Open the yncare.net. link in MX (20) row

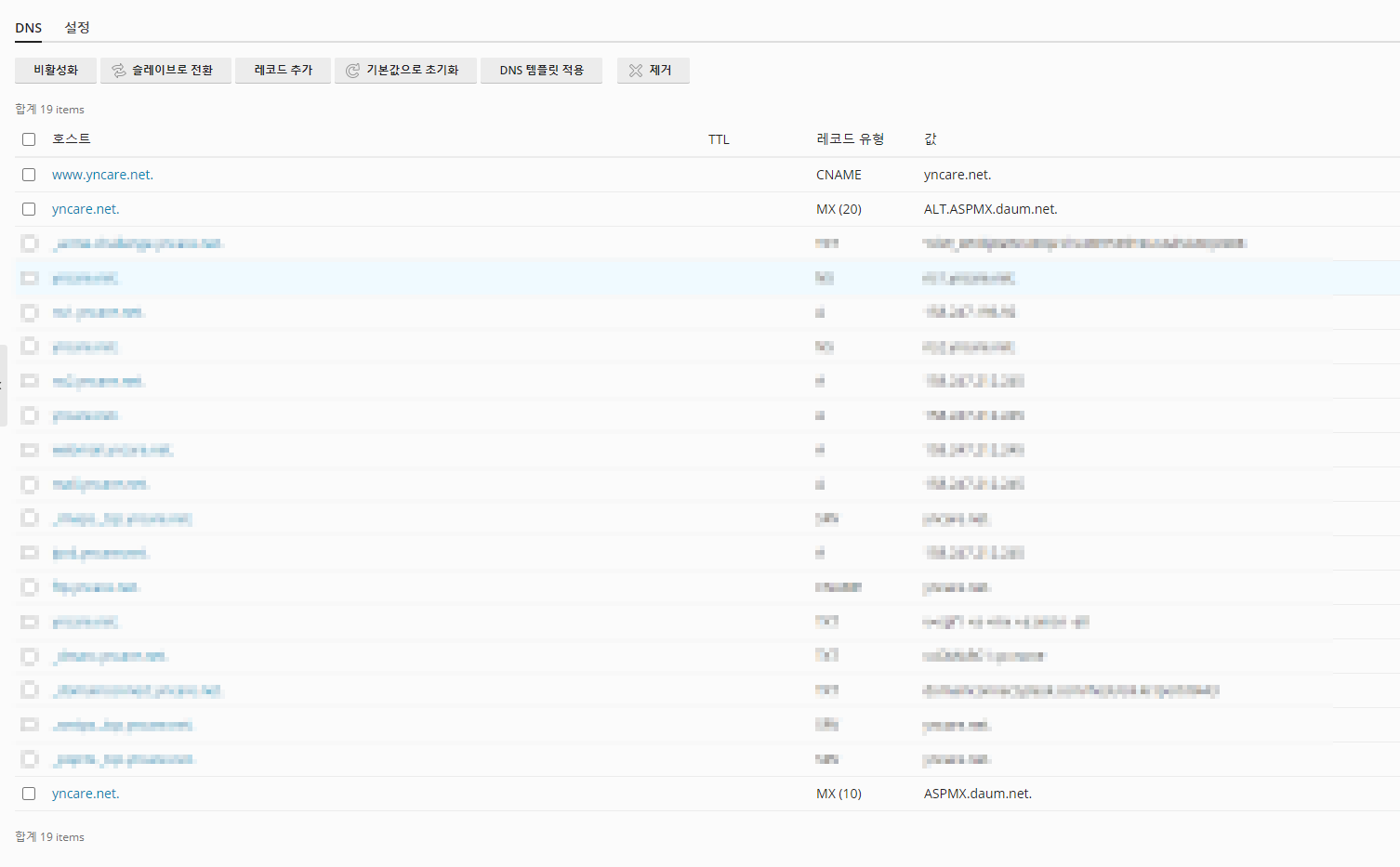pos(86,209)
